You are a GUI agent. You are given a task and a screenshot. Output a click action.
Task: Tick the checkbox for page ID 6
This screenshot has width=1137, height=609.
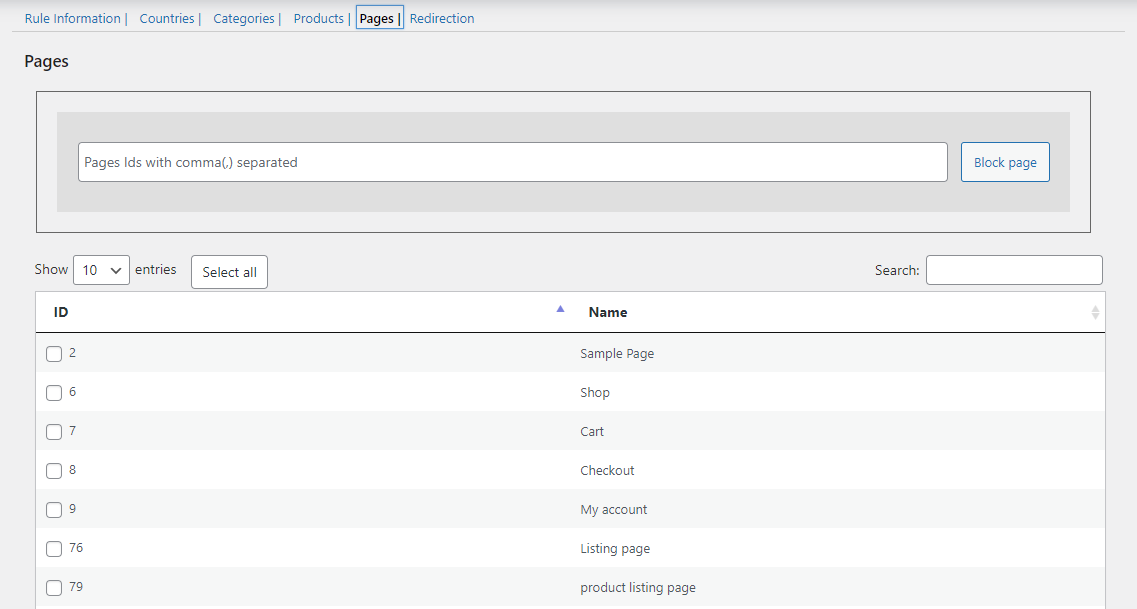click(x=54, y=393)
